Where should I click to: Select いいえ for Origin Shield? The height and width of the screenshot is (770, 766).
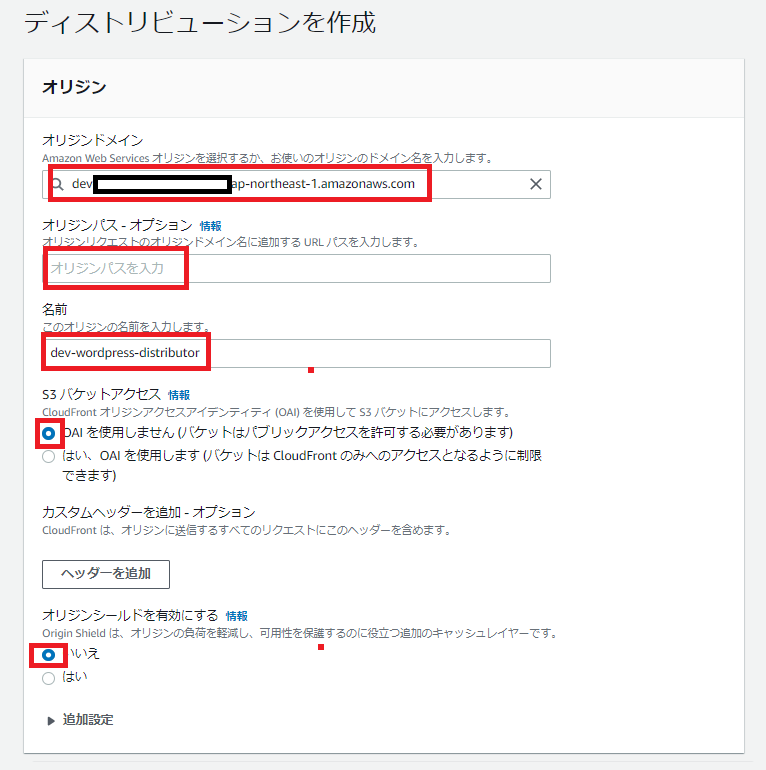pos(49,654)
